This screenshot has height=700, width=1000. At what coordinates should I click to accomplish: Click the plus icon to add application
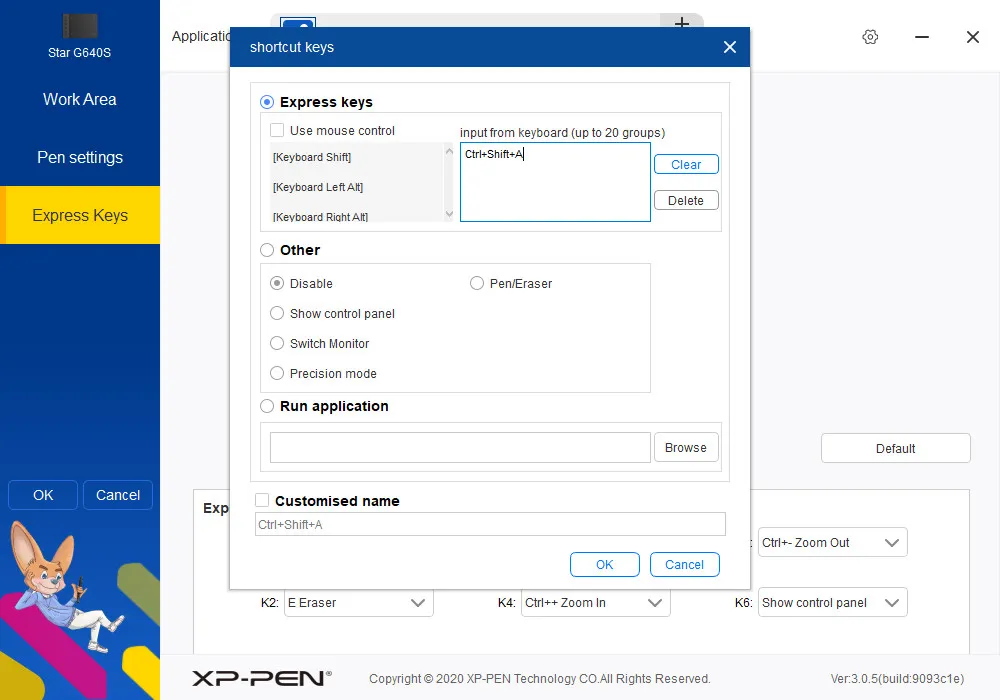pos(681,24)
